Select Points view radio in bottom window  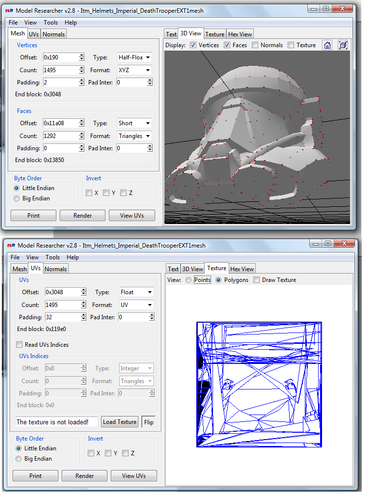pos(188,280)
